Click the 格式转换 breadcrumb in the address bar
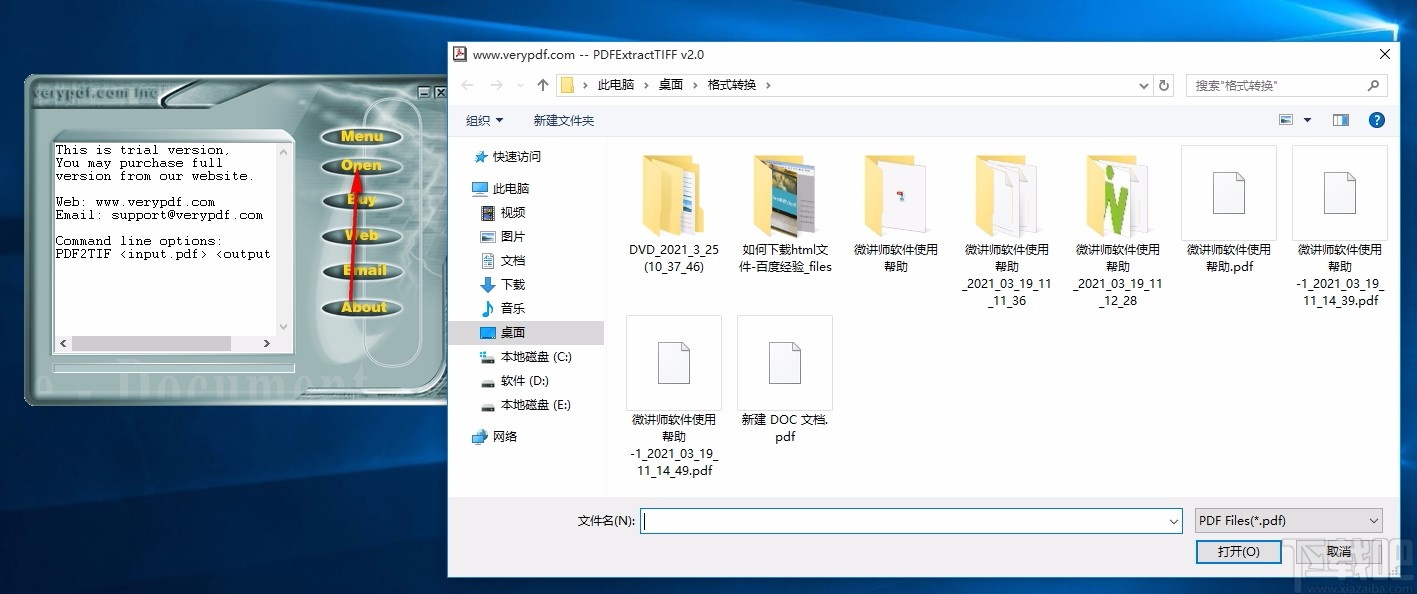This screenshot has height=594, width=1417. click(732, 85)
